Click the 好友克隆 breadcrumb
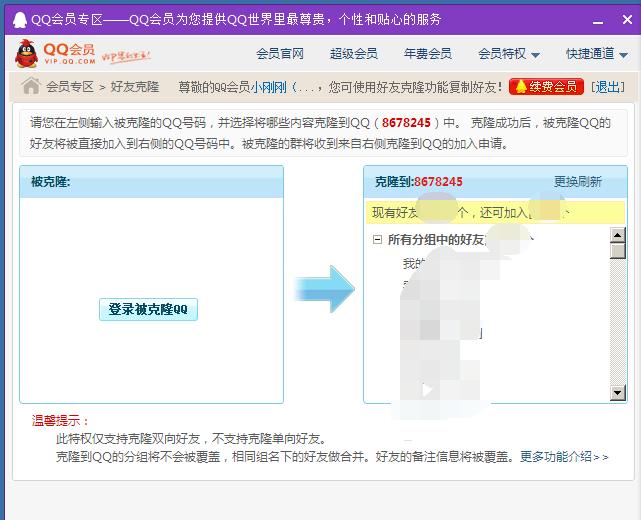 (135, 87)
